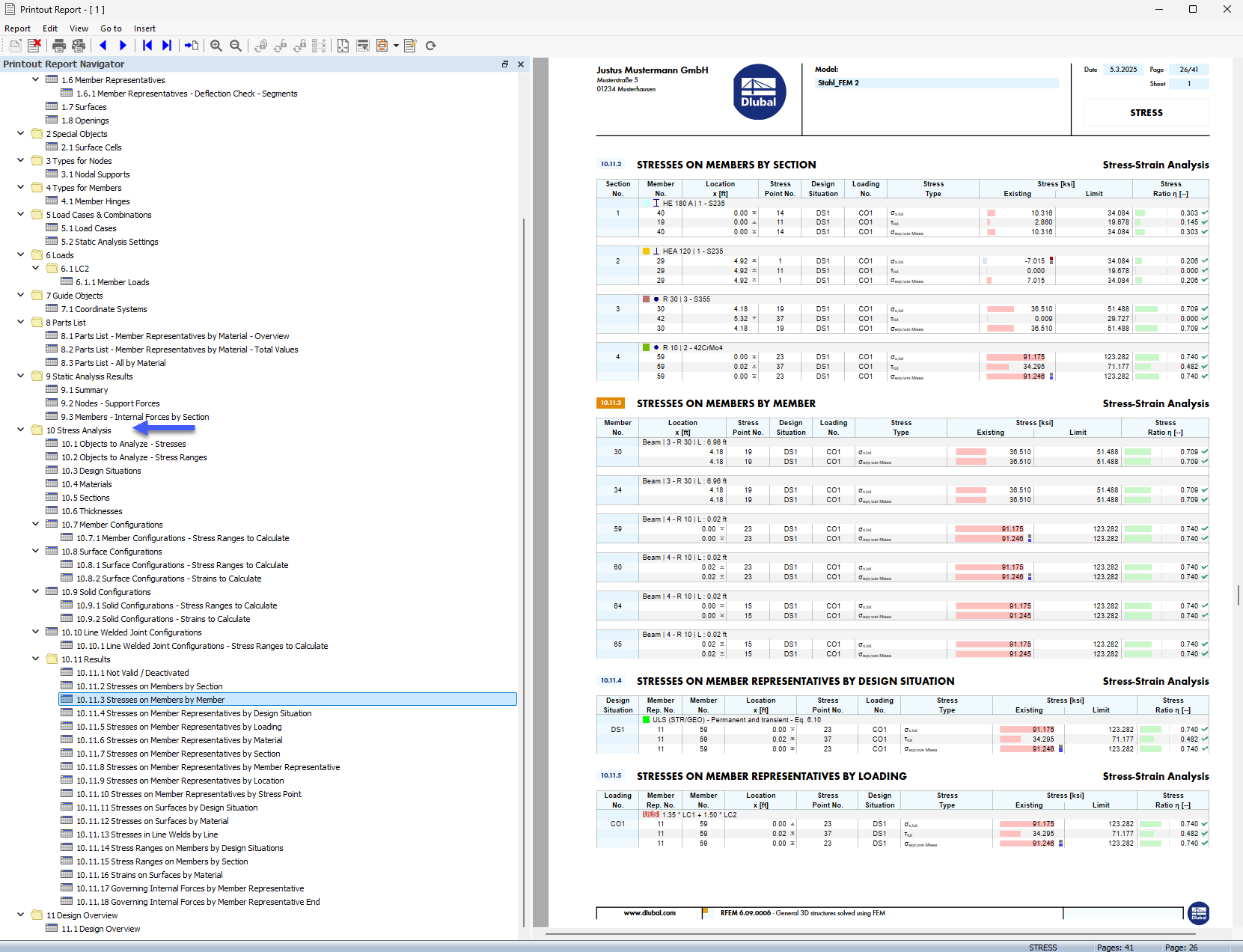Collapse the 10 Stress Analysis section

[x=20, y=430]
